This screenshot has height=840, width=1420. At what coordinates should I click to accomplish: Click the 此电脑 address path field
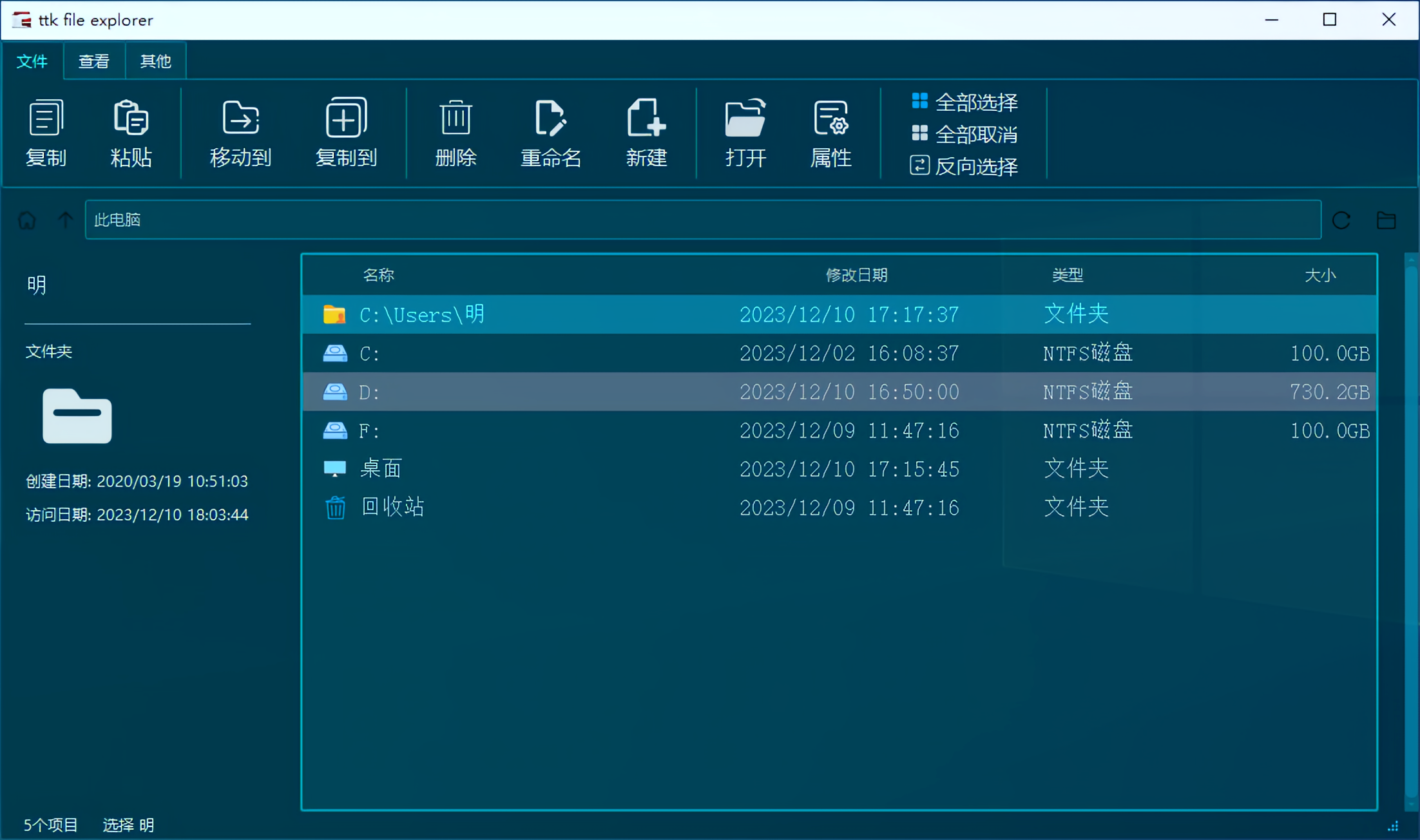702,220
